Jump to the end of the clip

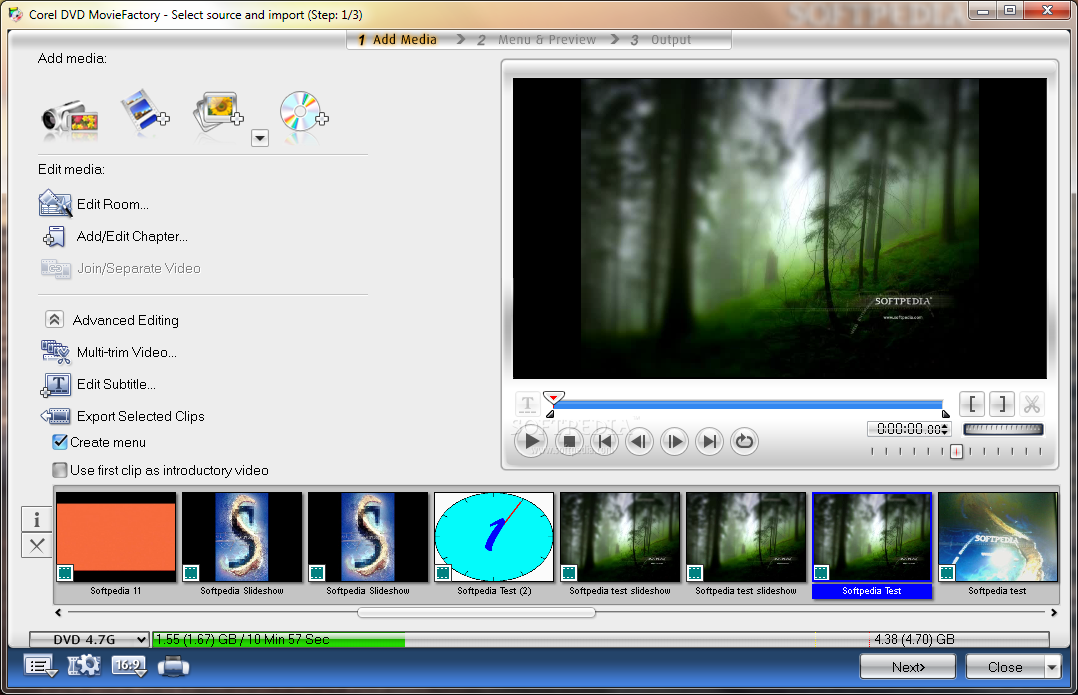[710, 441]
